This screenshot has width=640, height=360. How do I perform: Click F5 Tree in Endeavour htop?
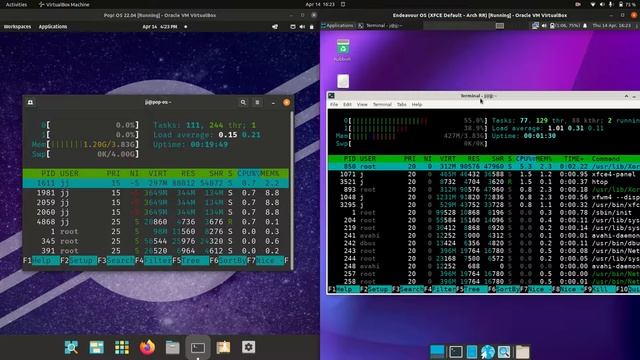[x=472, y=289]
